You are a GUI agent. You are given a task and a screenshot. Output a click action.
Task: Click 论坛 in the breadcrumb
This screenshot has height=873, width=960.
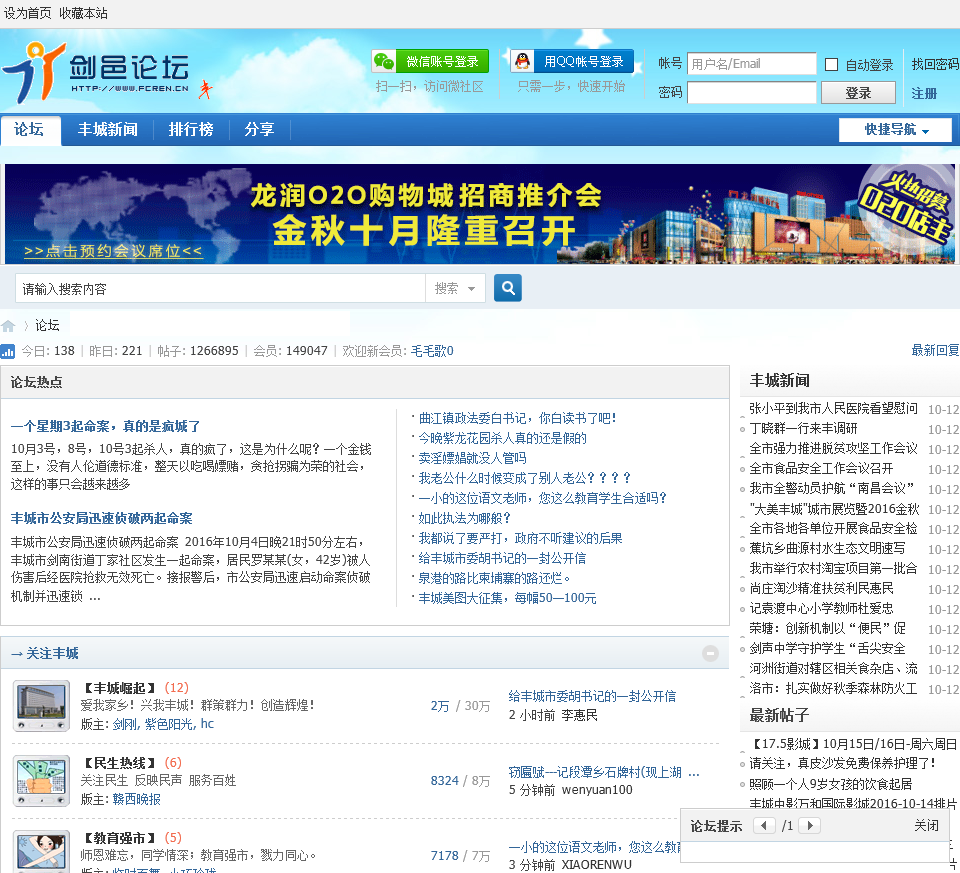click(x=47, y=326)
